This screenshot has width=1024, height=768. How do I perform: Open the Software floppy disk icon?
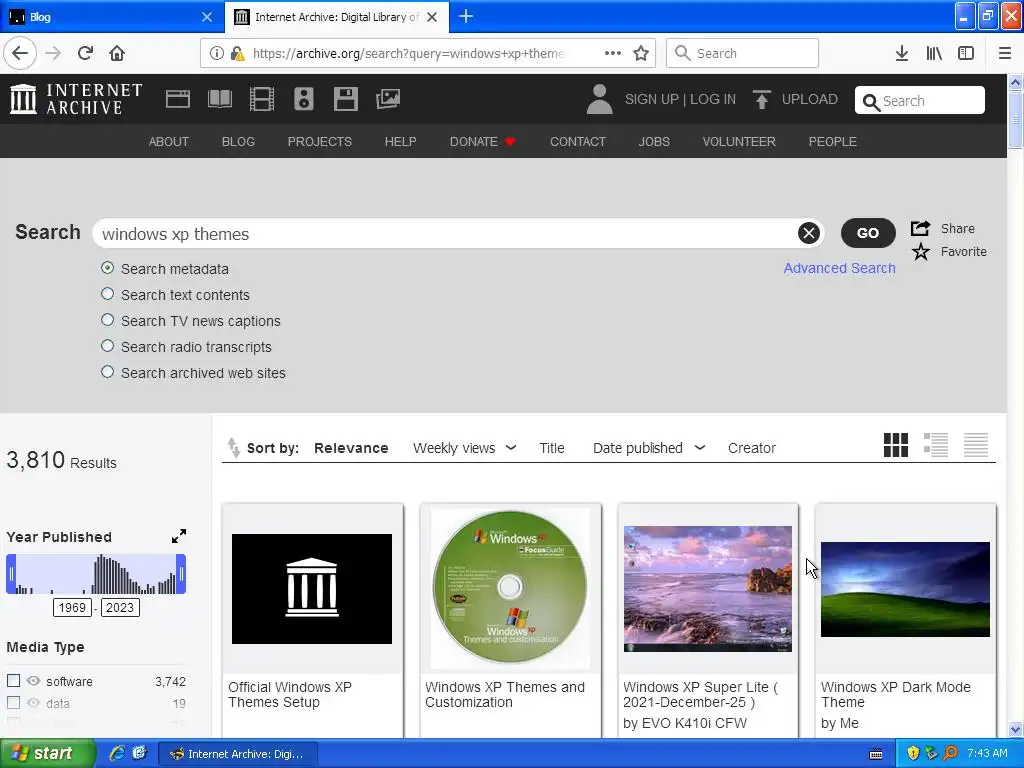tap(345, 99)
